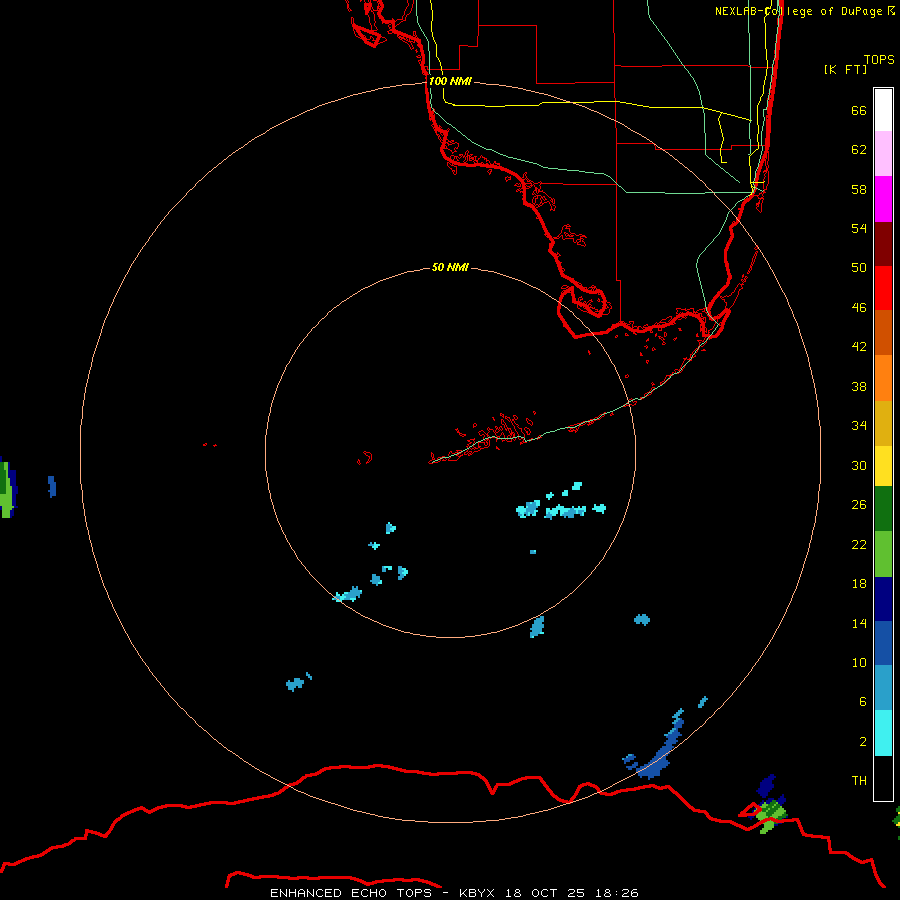Pick the magenta legend swatch beside 58
Screen dimensions: 900x900
[x=883, y=199]
